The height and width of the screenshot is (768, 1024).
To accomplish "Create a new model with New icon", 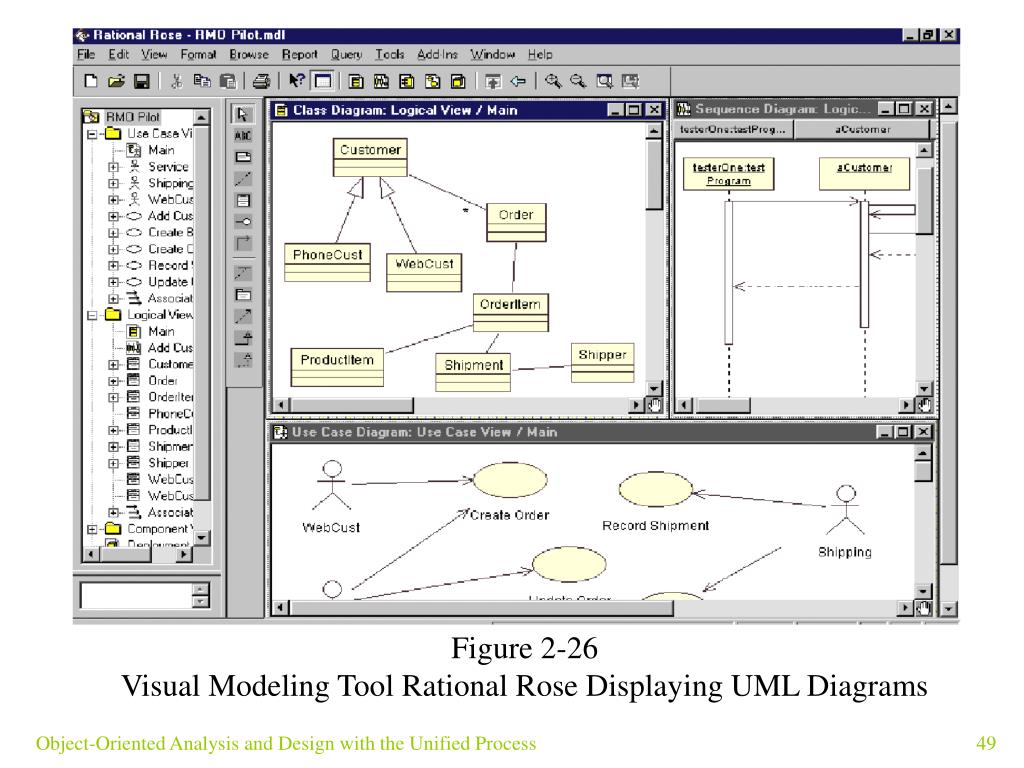I will pos(91,81).
